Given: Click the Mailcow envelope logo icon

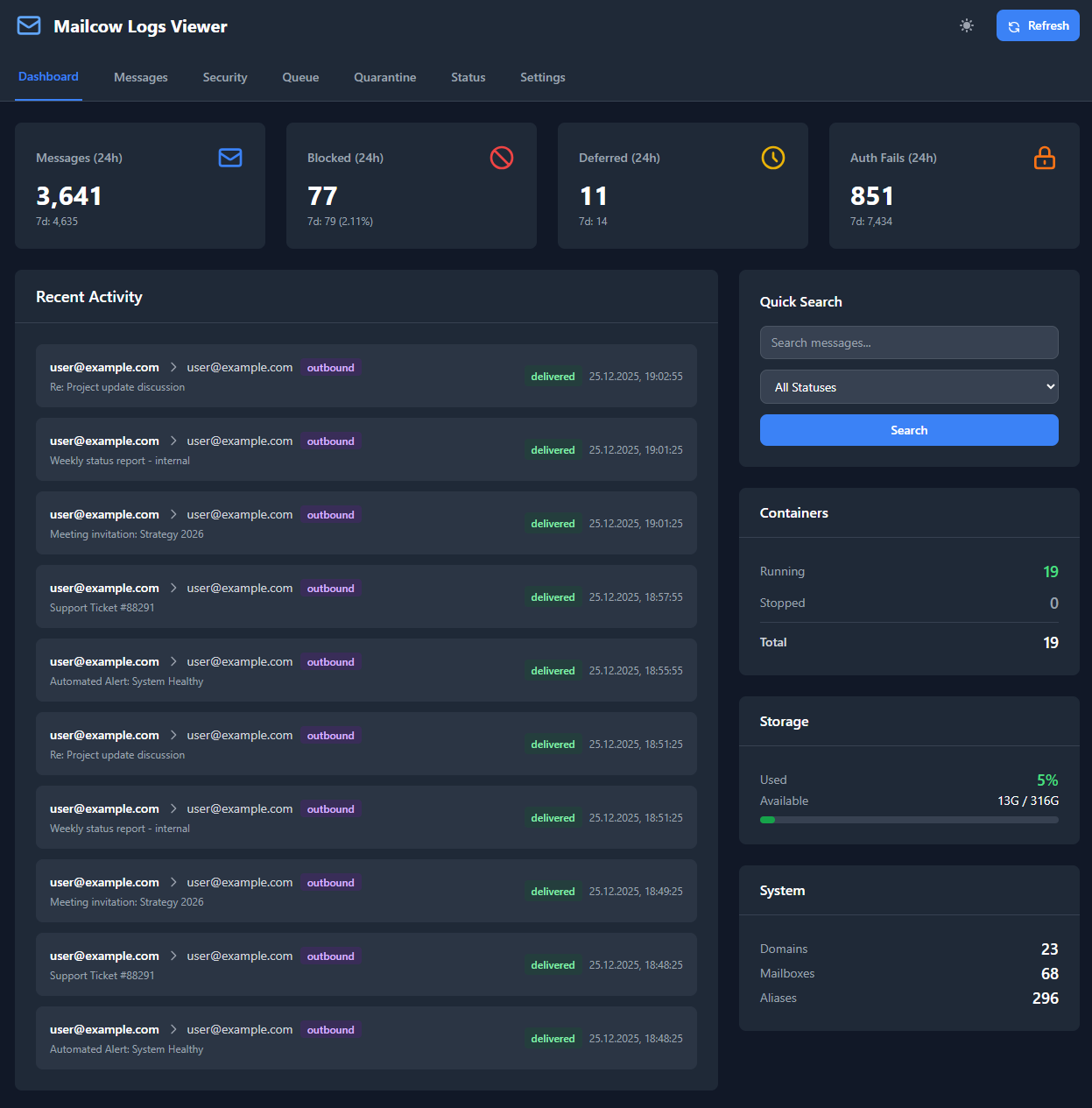Looking at the screenshot, I should click(29, 26).
